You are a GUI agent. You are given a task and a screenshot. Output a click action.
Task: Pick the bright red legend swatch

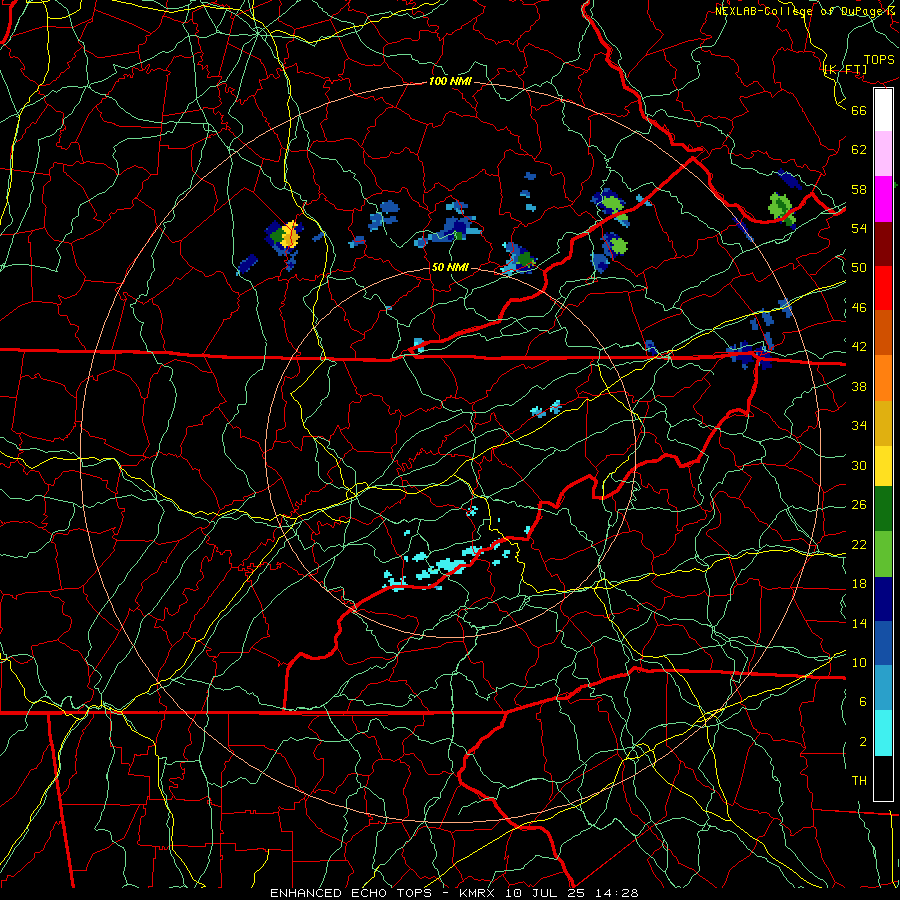[x=883, y=288]
